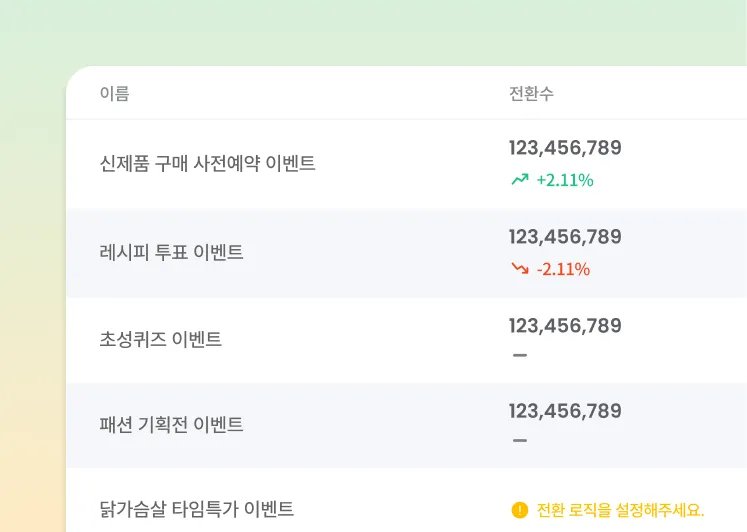The height and width of the screenshot is (532, 747).
Task: Click the yellow warning exclamation icon
Action: pos(520,510)
